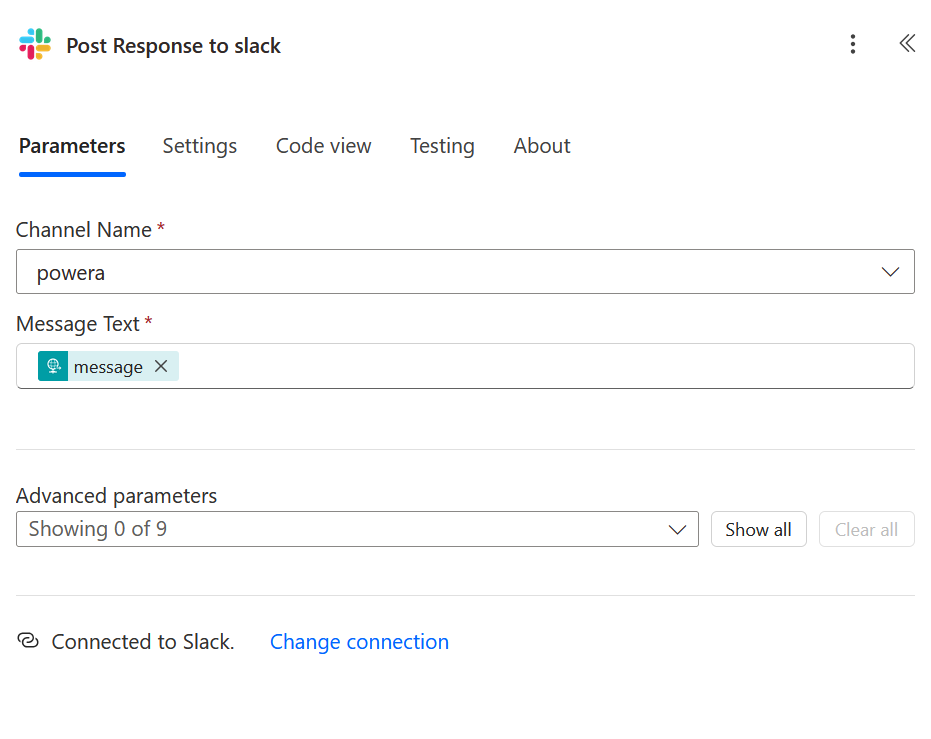Image resolution: width=931 pixels, height=739 pixels.
Task: Click the chain link icon beside Connected to Slack
Action: coord(28,641)
